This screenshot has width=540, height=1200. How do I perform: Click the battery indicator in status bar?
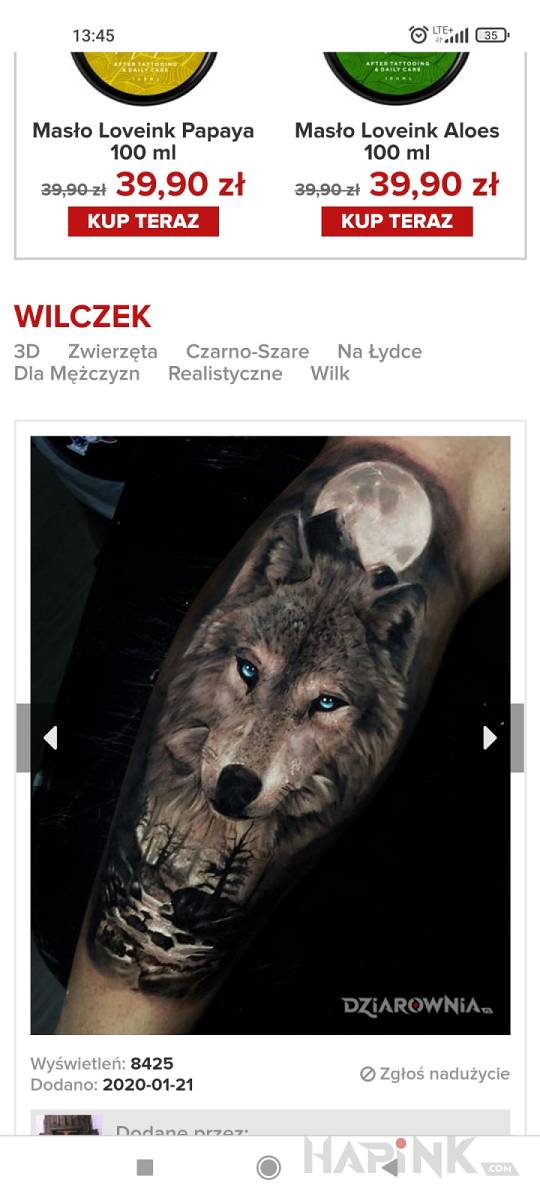click(x=492, y=35)
